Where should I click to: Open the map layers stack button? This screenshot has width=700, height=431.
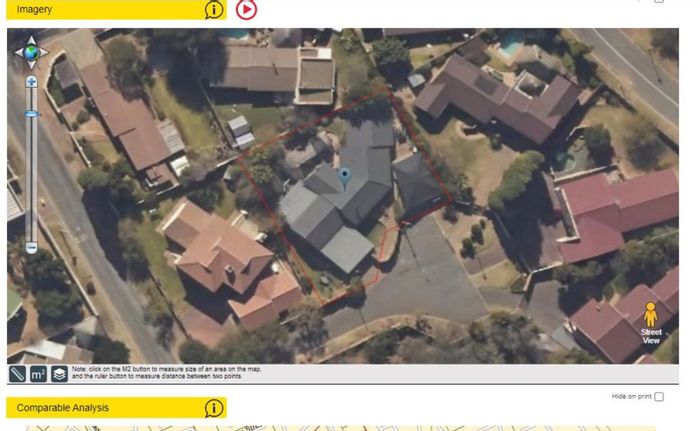pos(59,374)
